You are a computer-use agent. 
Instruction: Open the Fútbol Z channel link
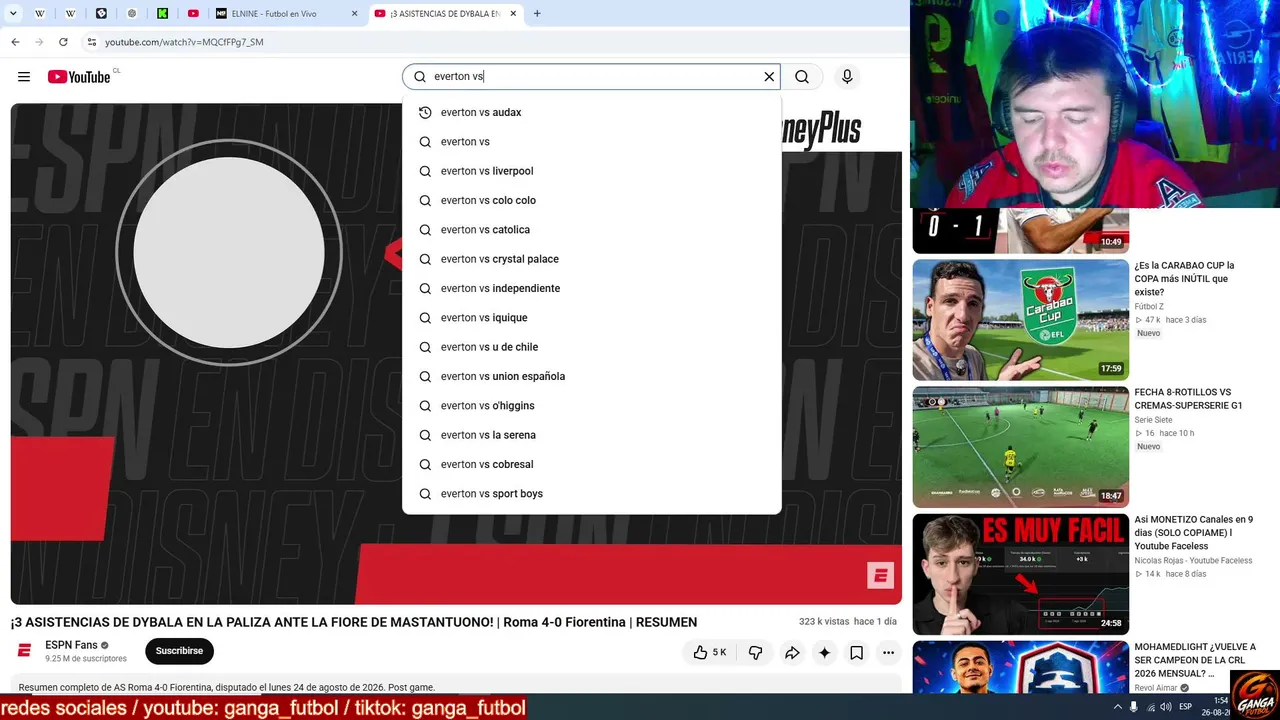click(1149, 307)
